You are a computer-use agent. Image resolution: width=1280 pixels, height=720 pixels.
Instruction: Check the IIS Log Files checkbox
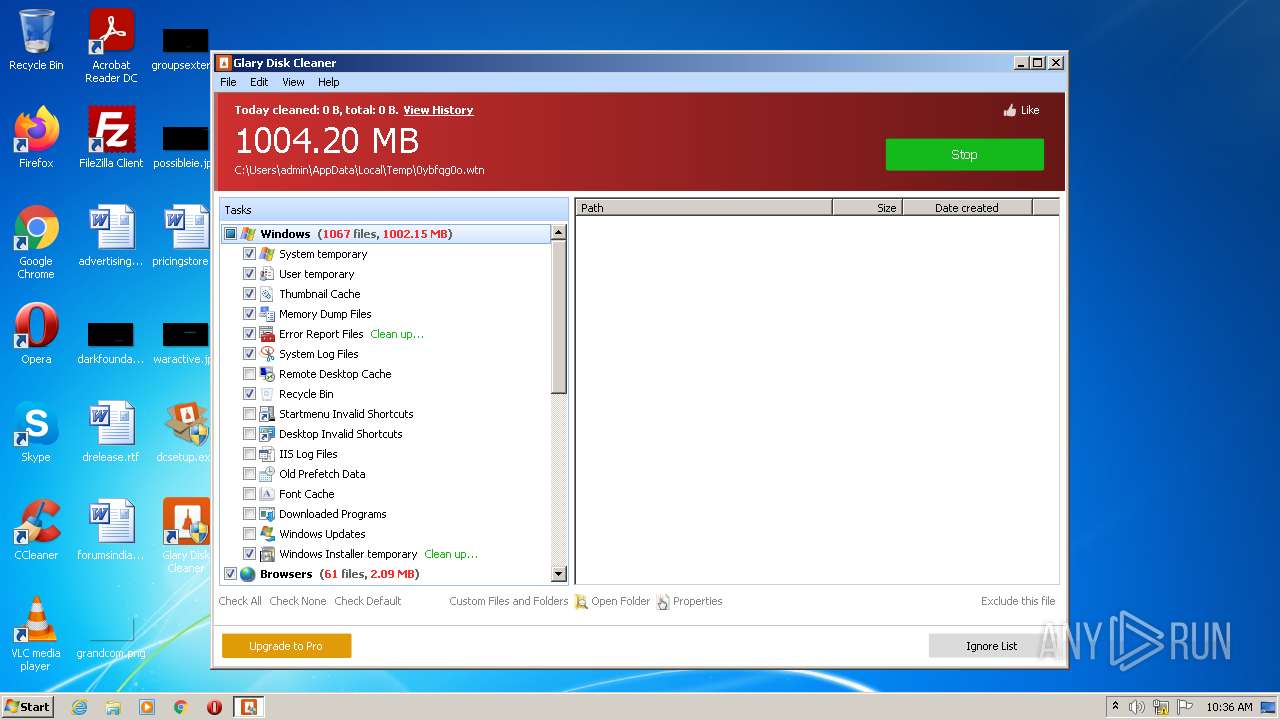pyautogui.click(x=249, y=454)
